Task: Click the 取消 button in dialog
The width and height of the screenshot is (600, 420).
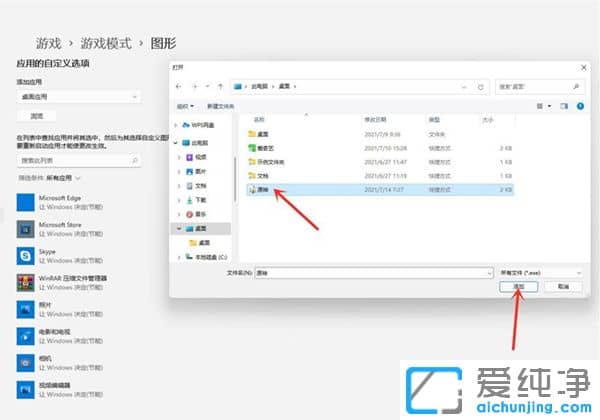Action: (562, 286)
